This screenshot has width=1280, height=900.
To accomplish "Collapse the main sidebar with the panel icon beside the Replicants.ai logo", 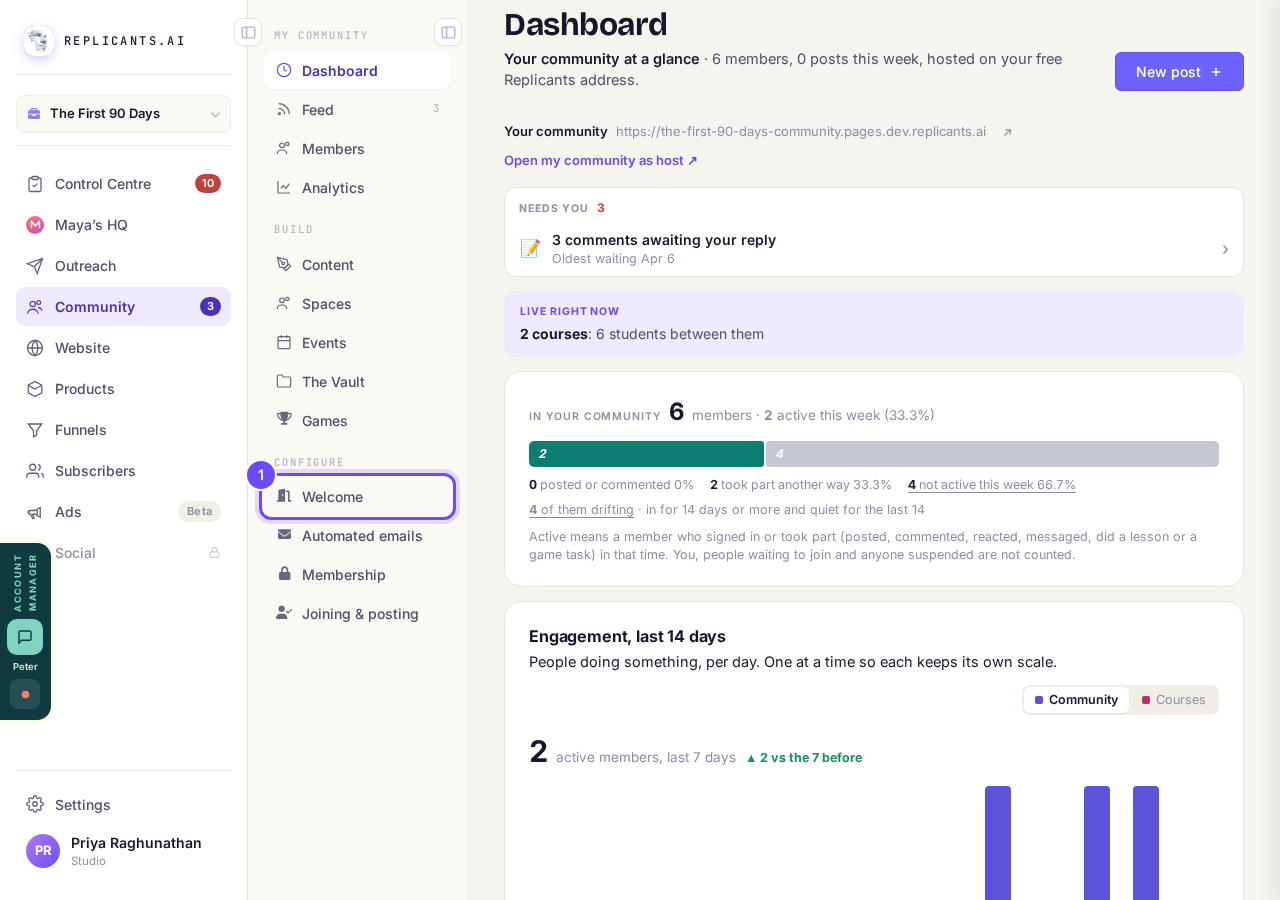I will pyautogui.click(x=248, y=32).
